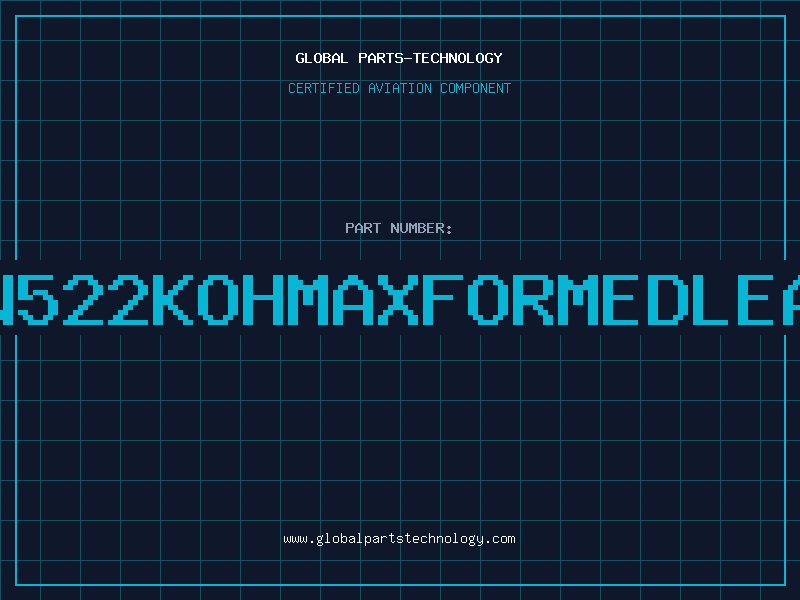Image resolution: width=800 pixels, height=600 pixels.
Task: Select the letter K in the large part number
Action: tap(173, 299)
